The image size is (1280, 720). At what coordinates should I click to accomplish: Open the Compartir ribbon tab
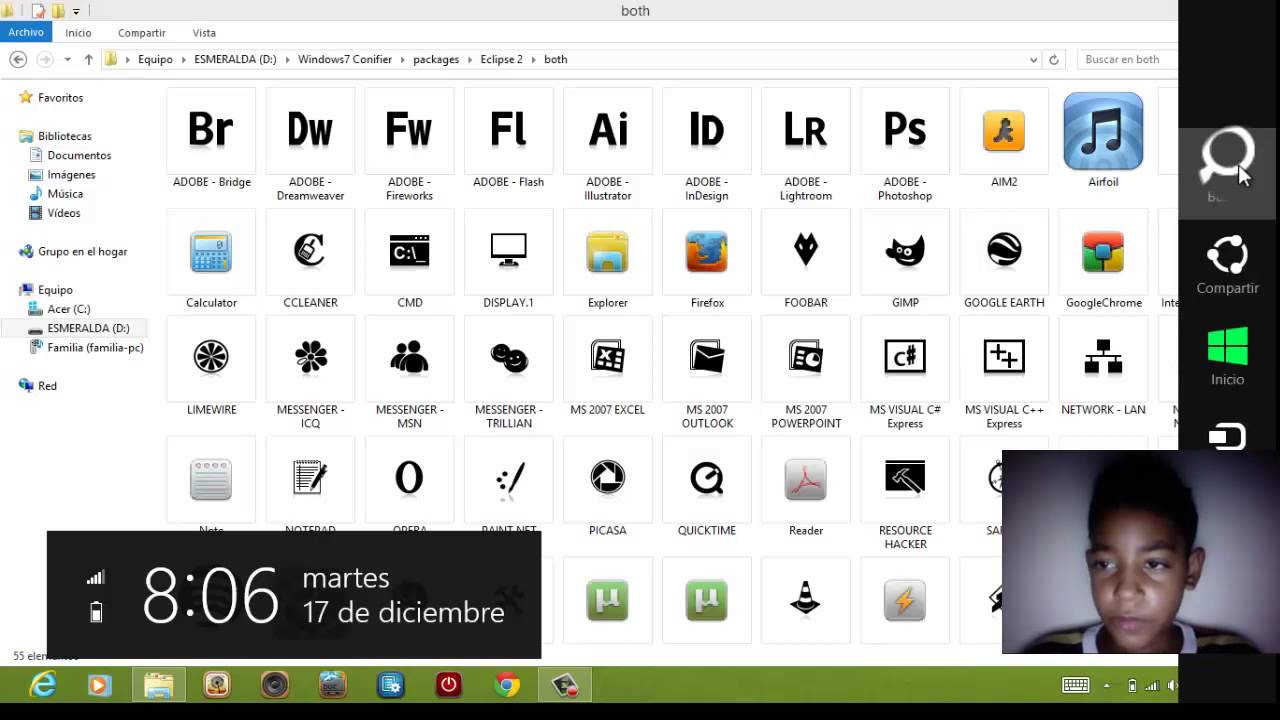[141, 33]
